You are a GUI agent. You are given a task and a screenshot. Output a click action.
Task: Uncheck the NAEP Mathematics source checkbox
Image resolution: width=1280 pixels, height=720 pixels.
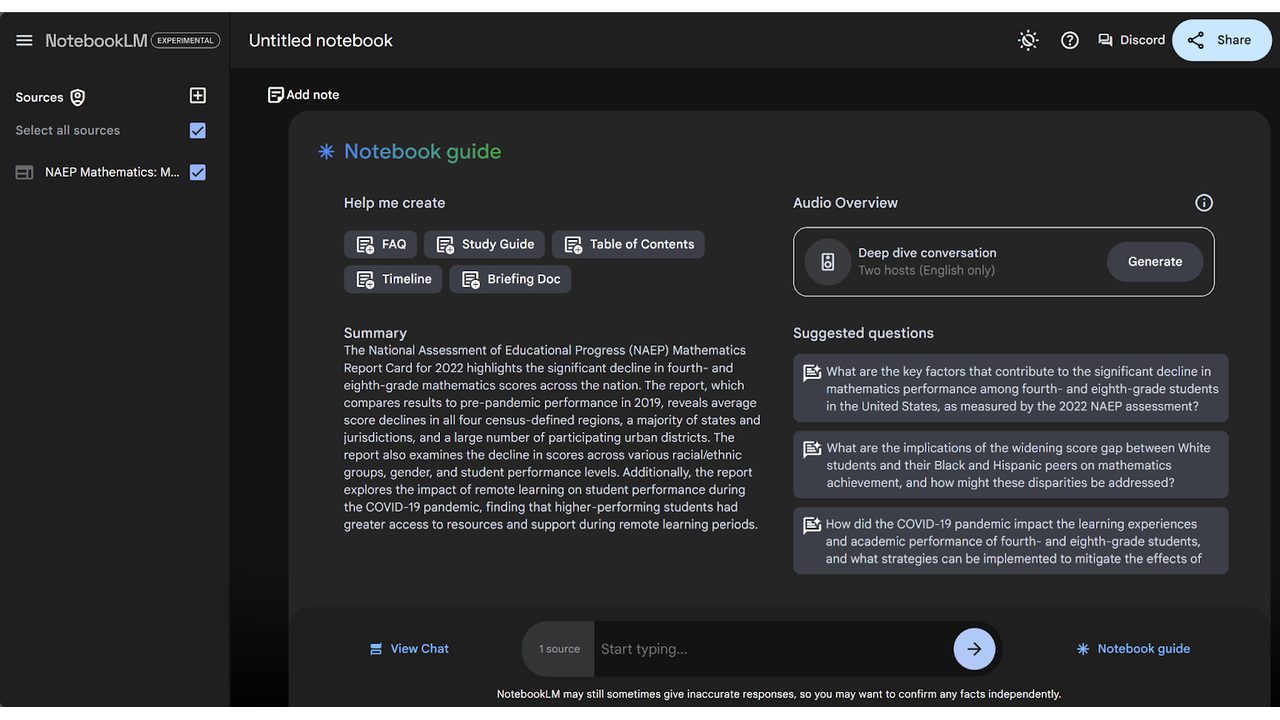coord(198,172)
